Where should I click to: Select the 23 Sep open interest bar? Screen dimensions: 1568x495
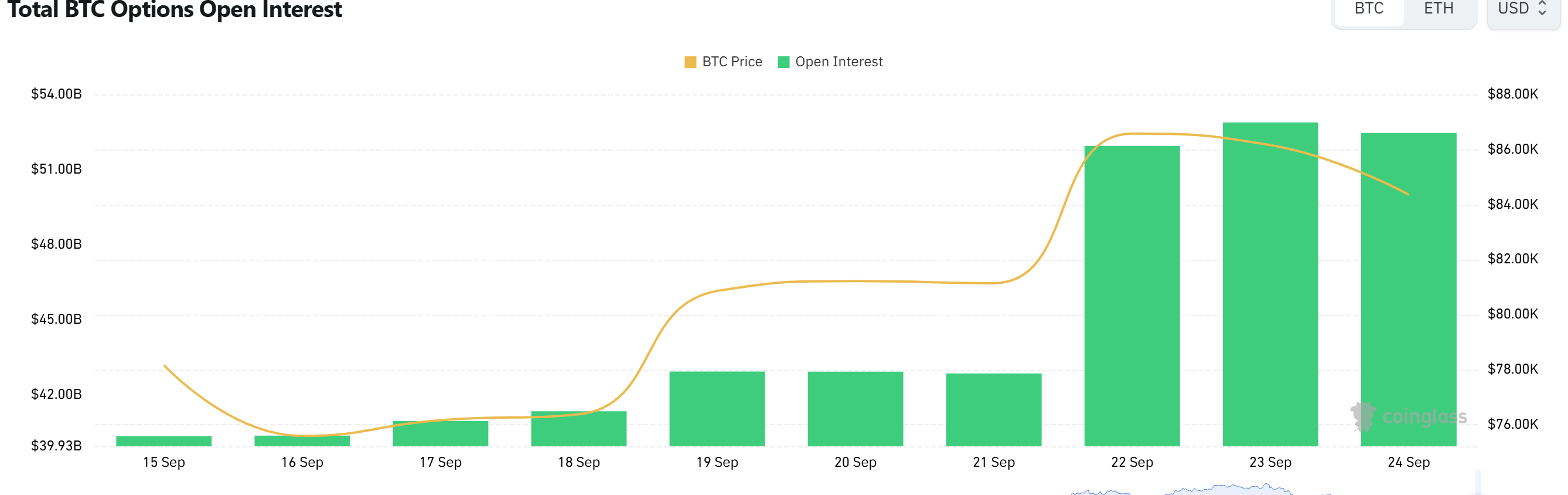[x=1270, y=284]
